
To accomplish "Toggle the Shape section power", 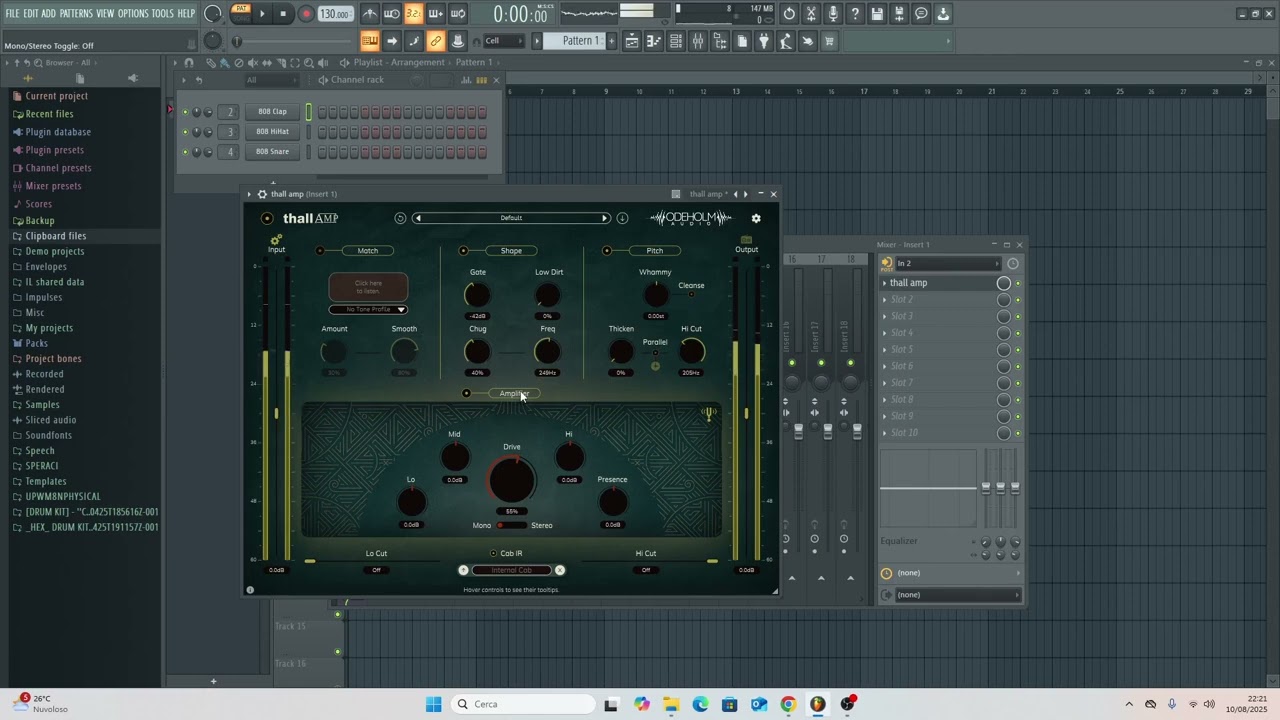I will [x=463, y=251].
